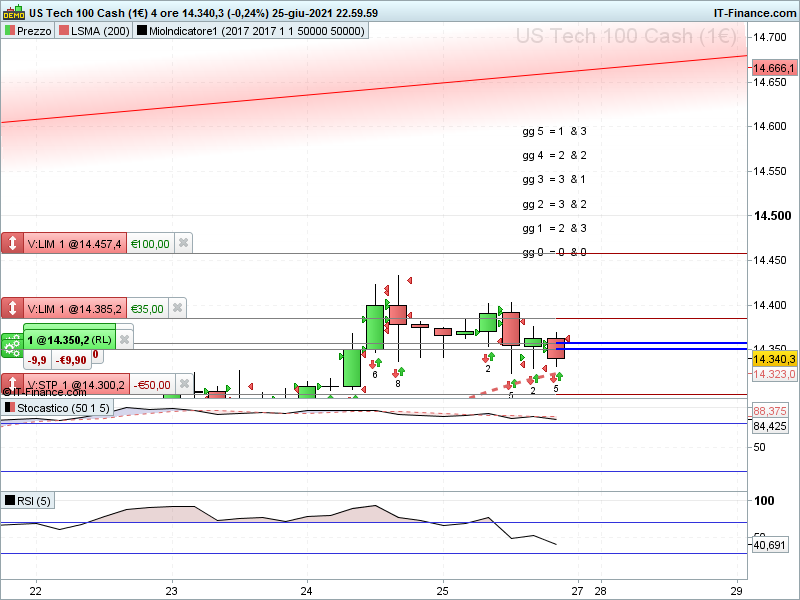Viewport: 800px width, 600px height.
Task: Click the move arrow on V:LIM 14.457,4 order
Action: 12,243
